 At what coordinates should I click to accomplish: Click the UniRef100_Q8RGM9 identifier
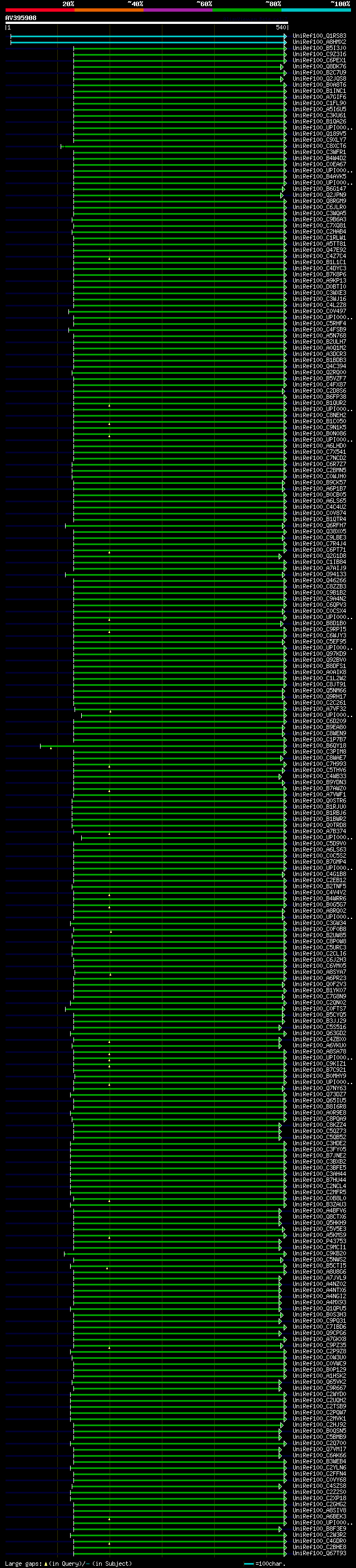point(319,201)
